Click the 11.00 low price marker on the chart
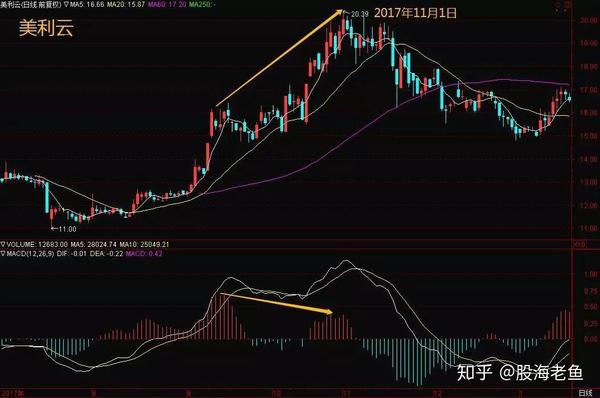This screenshot has height=398, width=600. click(67, 229)
